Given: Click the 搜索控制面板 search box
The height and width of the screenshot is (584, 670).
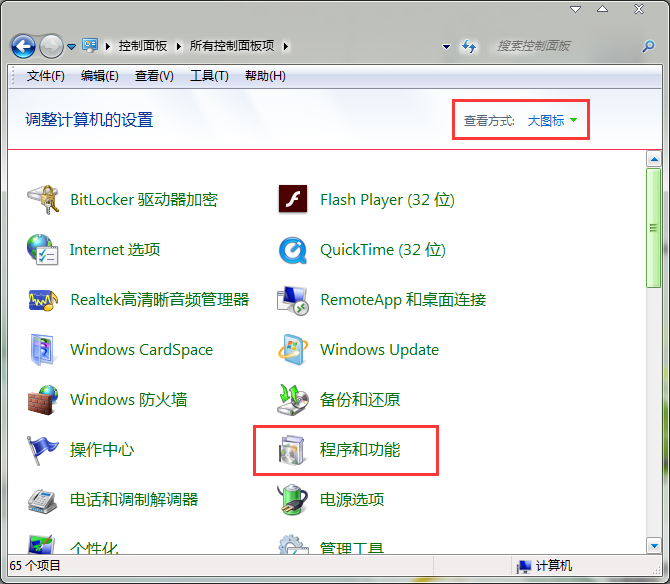Looking at the screenshot, I should coord(565,46).
